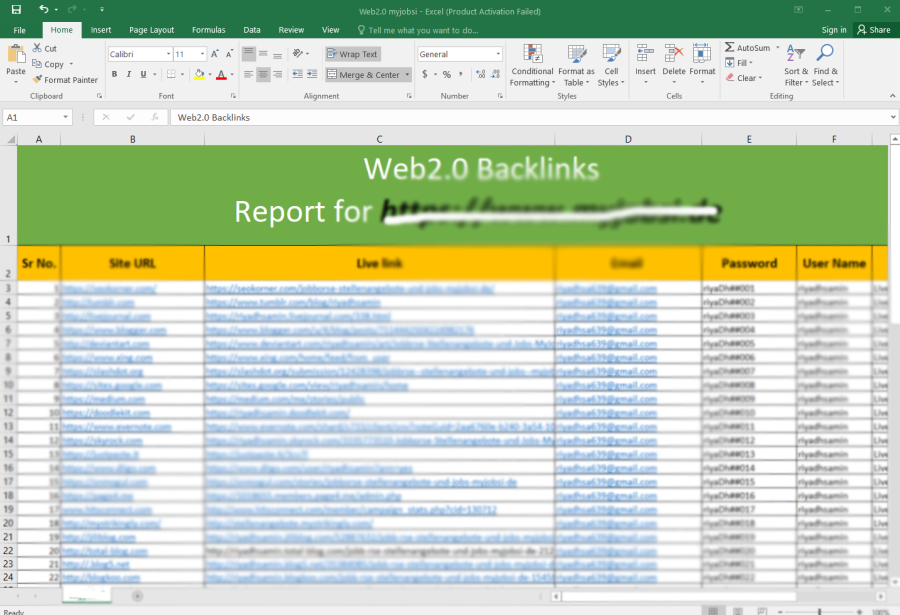Toggle middle align
The image size is (900, 615).
(263, 54)
